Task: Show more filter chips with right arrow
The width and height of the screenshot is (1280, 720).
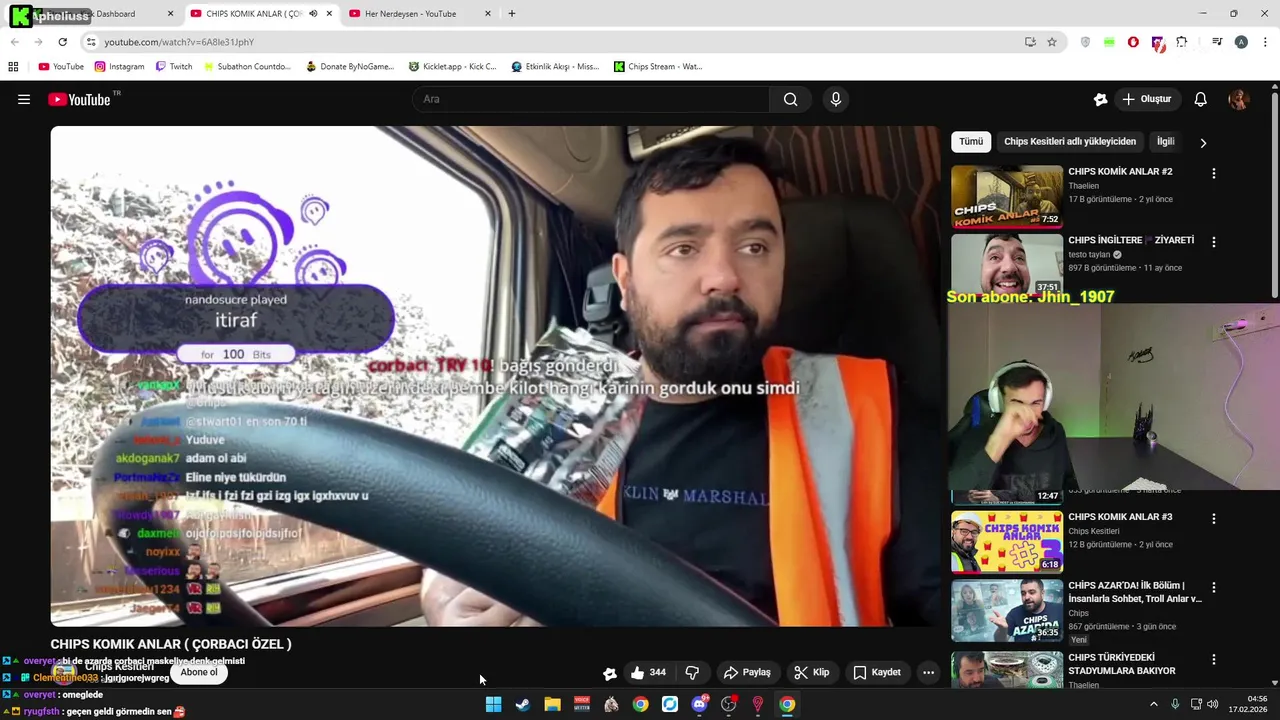Action: pos(1203,143)
